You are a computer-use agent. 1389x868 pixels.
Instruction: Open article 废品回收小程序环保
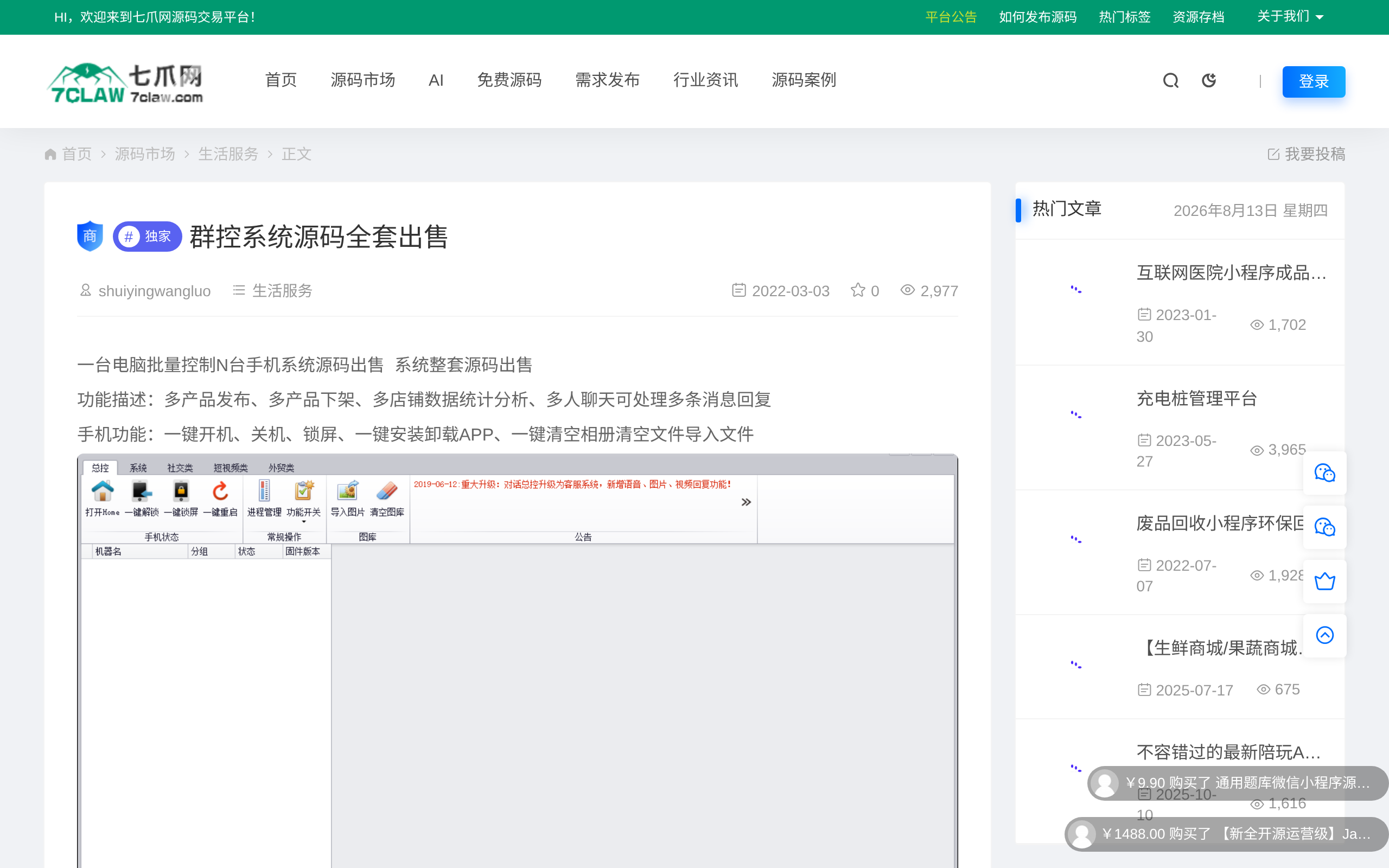point(1220,523)
